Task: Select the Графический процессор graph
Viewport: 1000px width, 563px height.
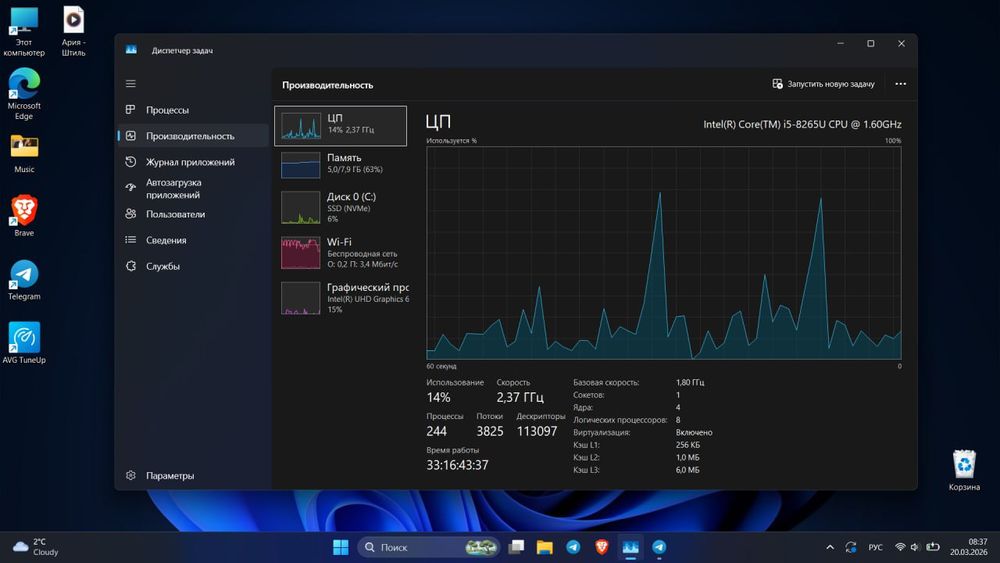Action: tap(341, 298)
